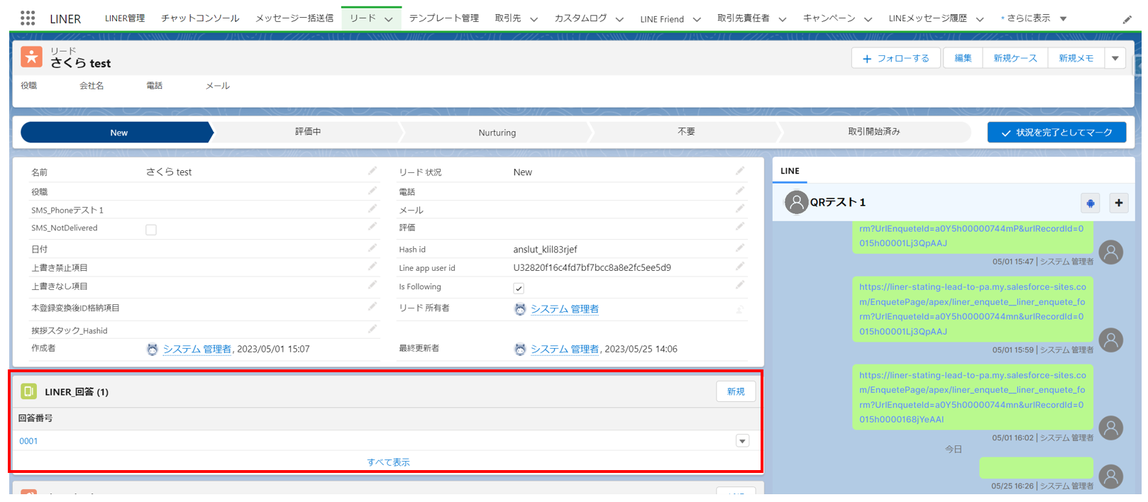Screen dimensions: 1148x502
Task: Edit SMS_NotDelivered using its pencil icon
Action: click(373, 228)
